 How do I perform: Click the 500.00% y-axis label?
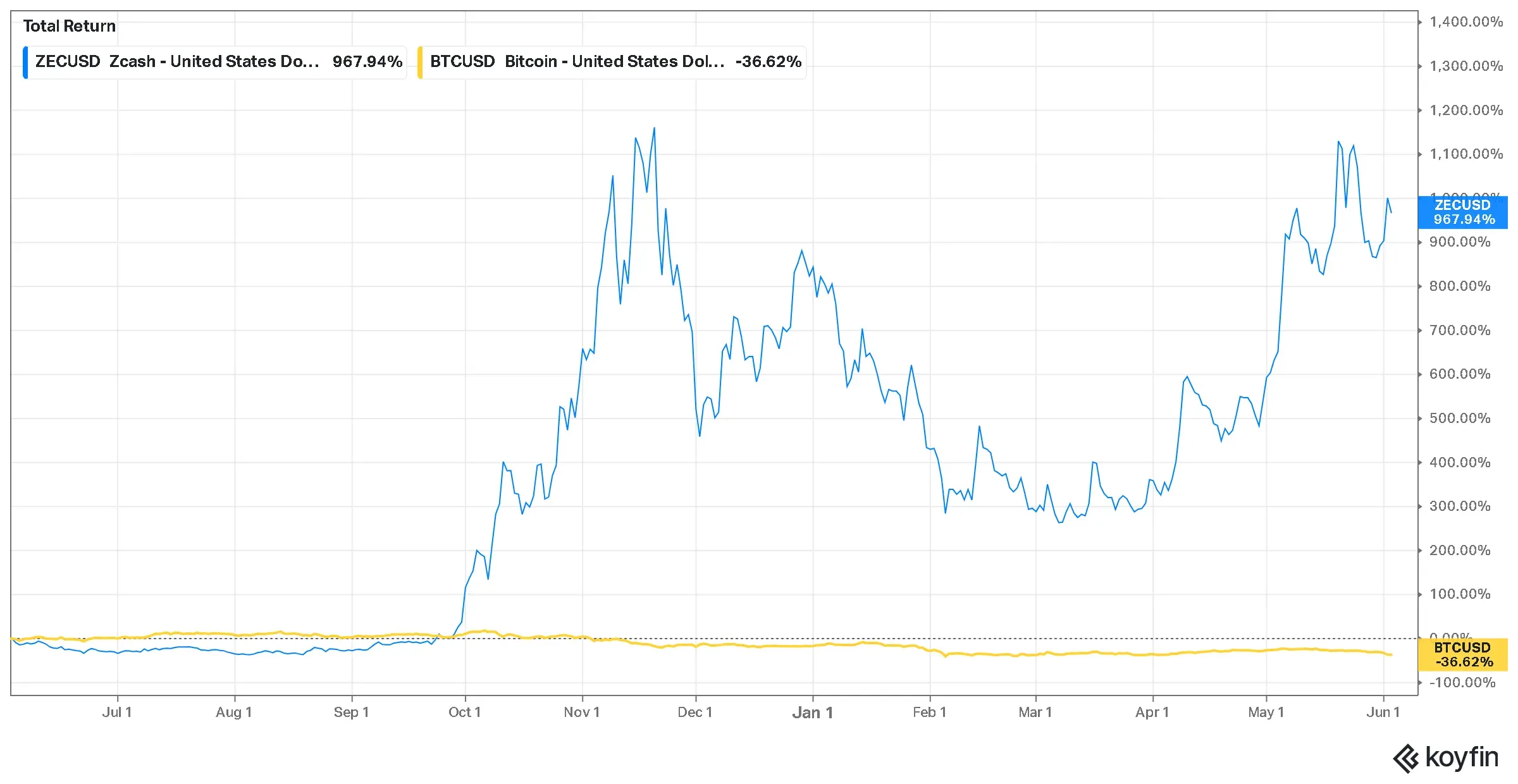coord(1460,419)
